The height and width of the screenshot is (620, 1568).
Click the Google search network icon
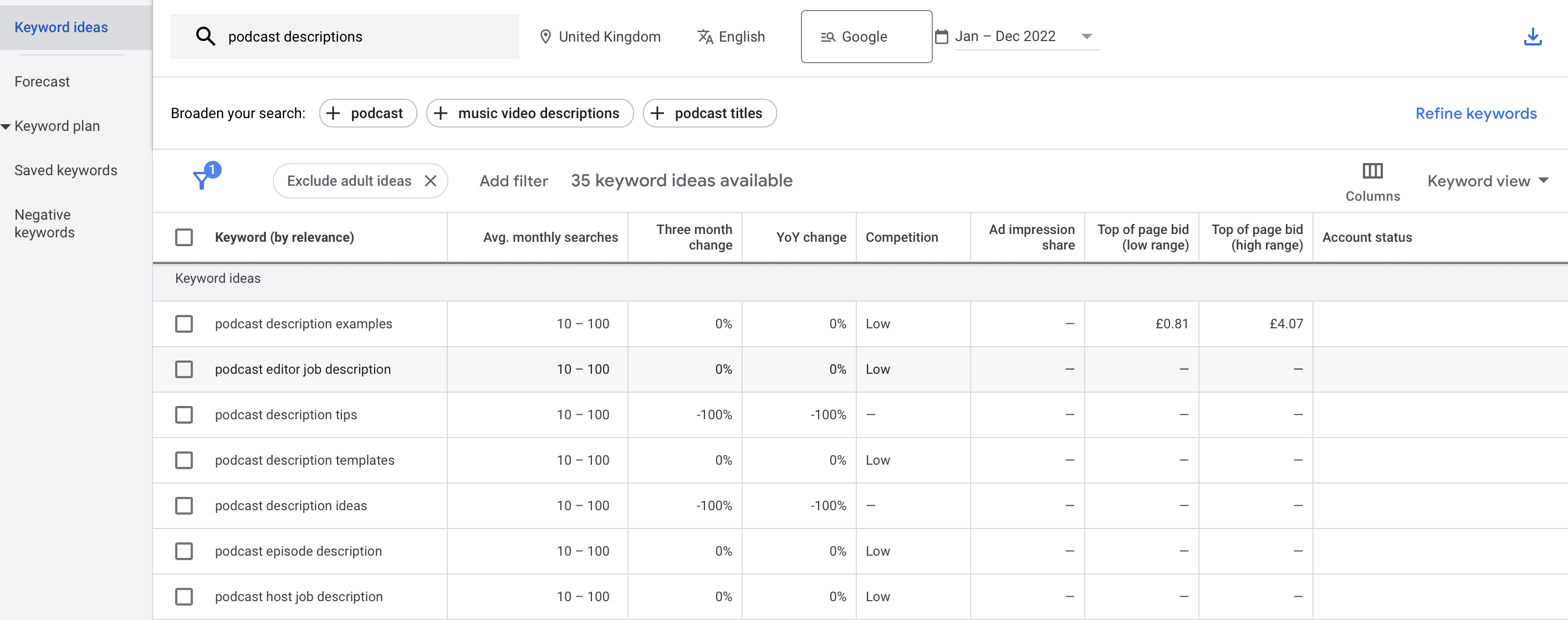coord(827,37)
